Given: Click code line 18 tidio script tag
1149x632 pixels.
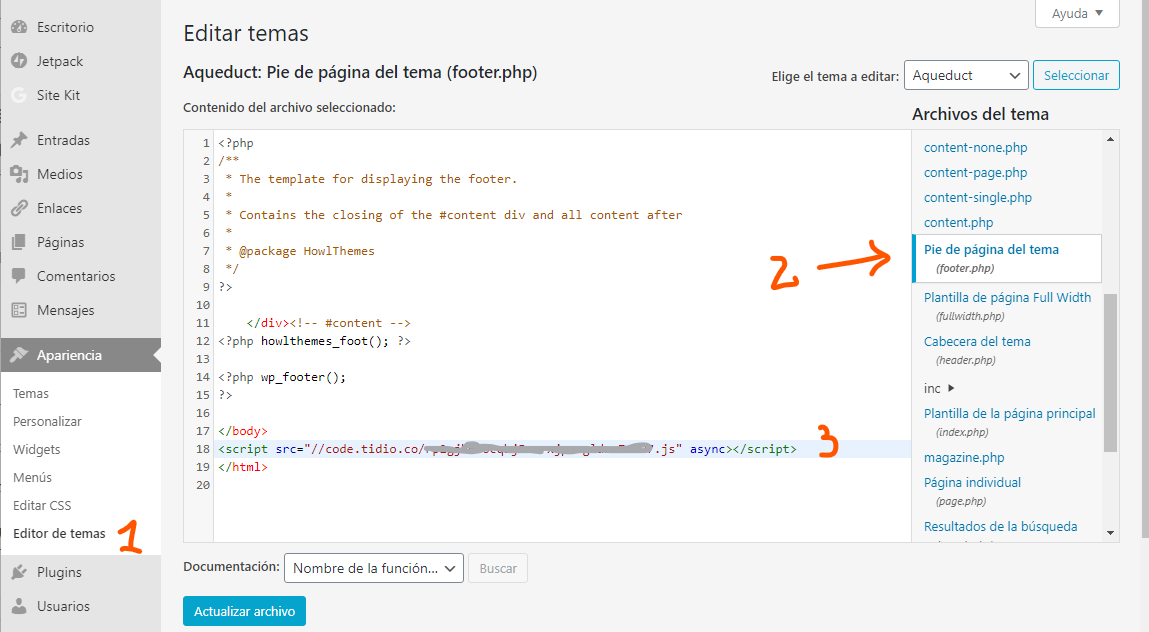Looking at the screenshot, I should 507,449.
